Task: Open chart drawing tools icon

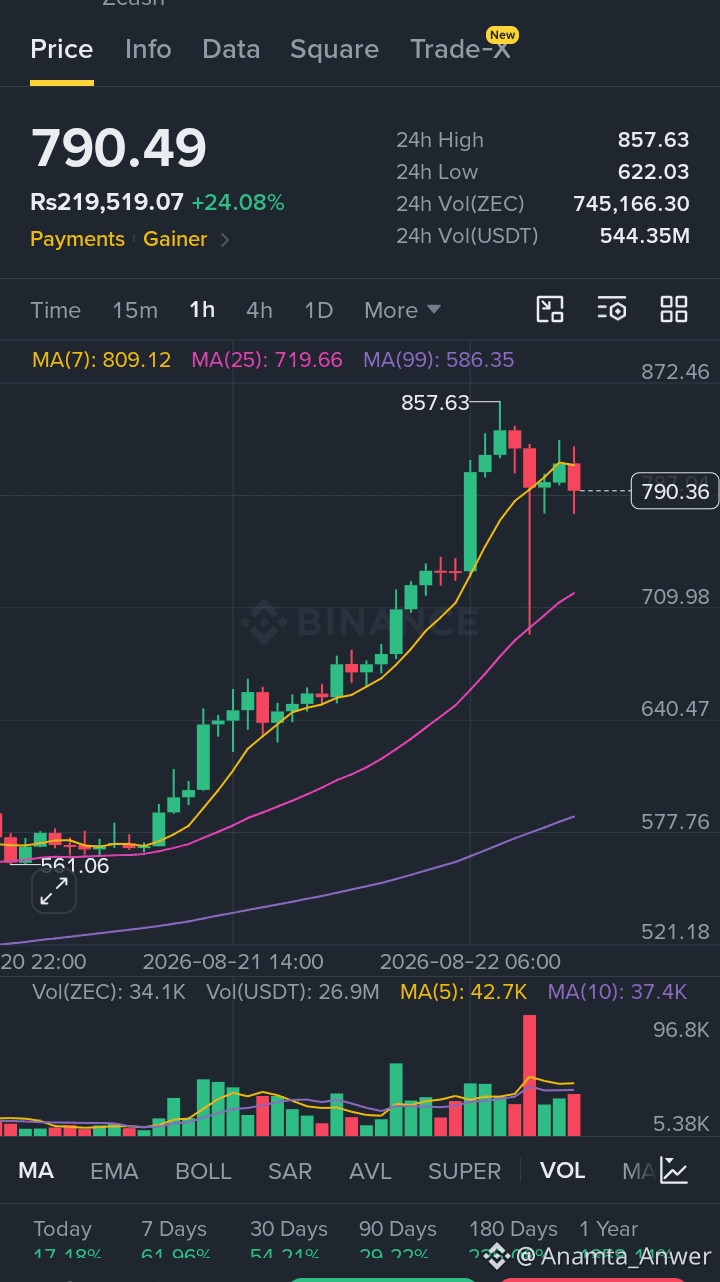Action: (x=550, y=309)
